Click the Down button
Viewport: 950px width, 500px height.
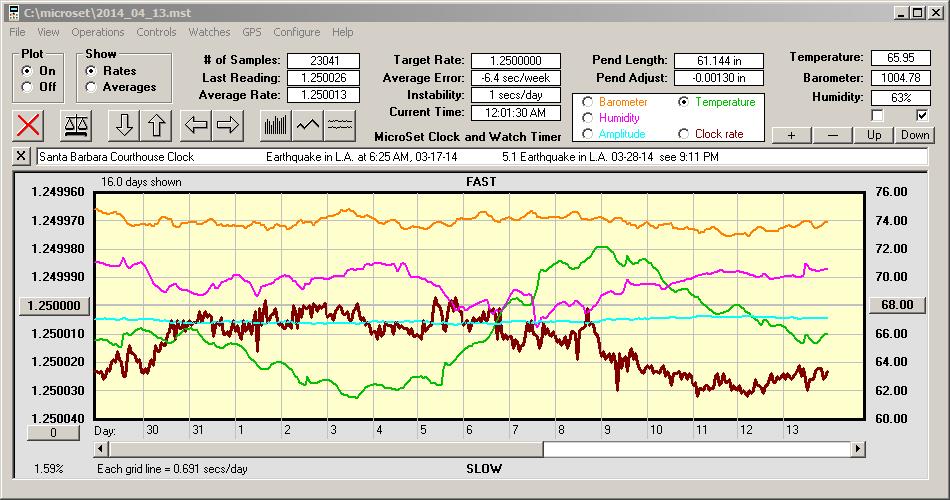coord(914,135)
